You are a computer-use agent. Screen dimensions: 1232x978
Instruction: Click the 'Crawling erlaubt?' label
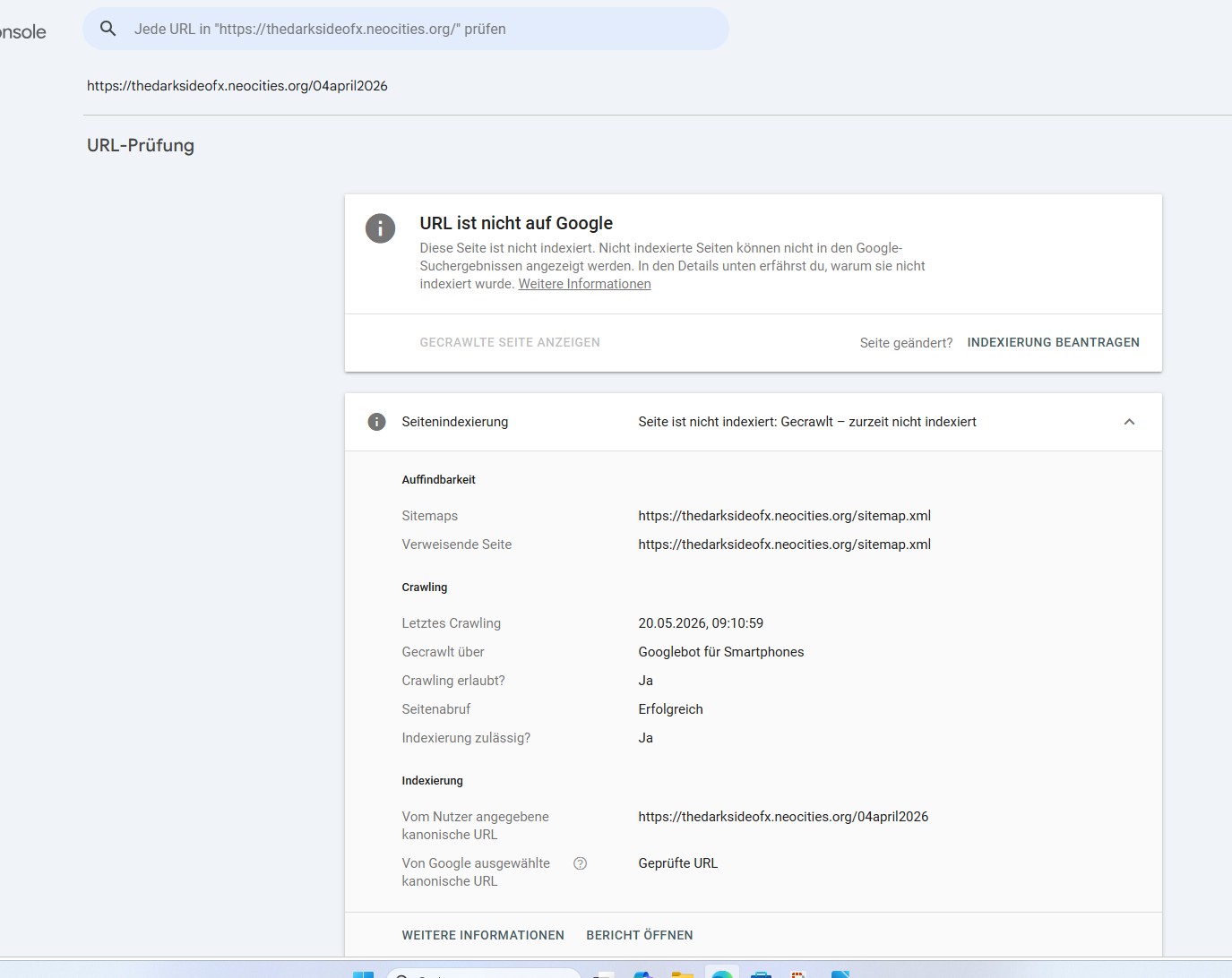tap(453, 681)
